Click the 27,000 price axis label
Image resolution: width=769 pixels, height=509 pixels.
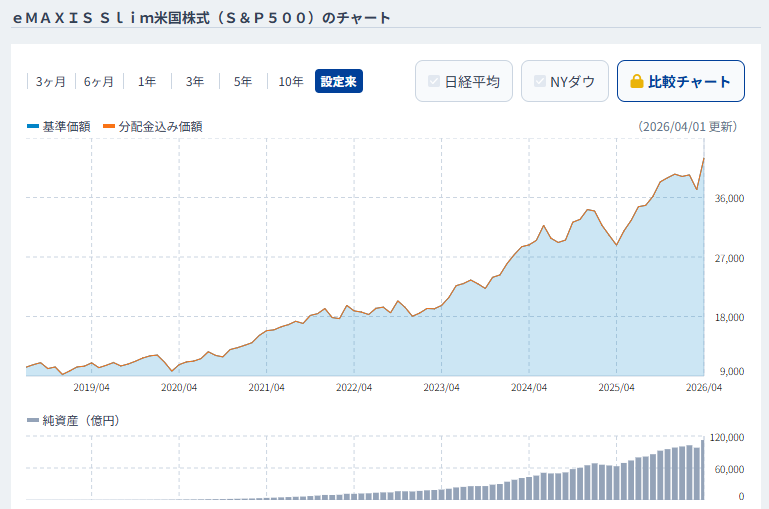(729, 258)
